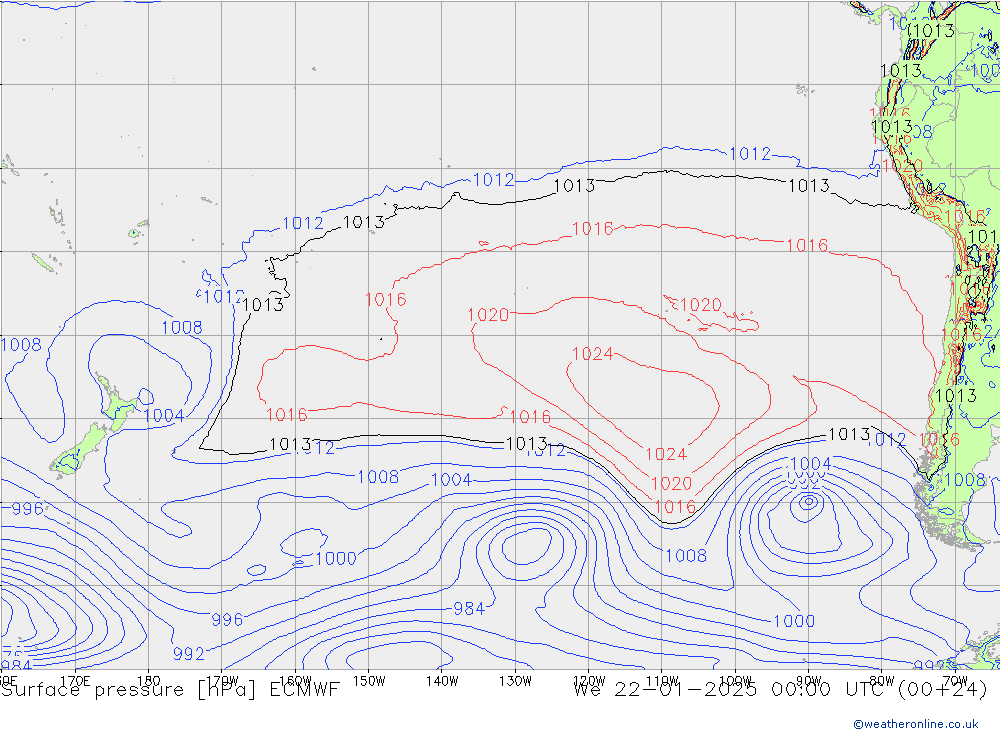Click the forecast date "We 22-01-2025 00:00 UTC" text
Image resolution: width=1000 pixels, height=733 pixels.
pyautogui.click(x=735, y=689)
